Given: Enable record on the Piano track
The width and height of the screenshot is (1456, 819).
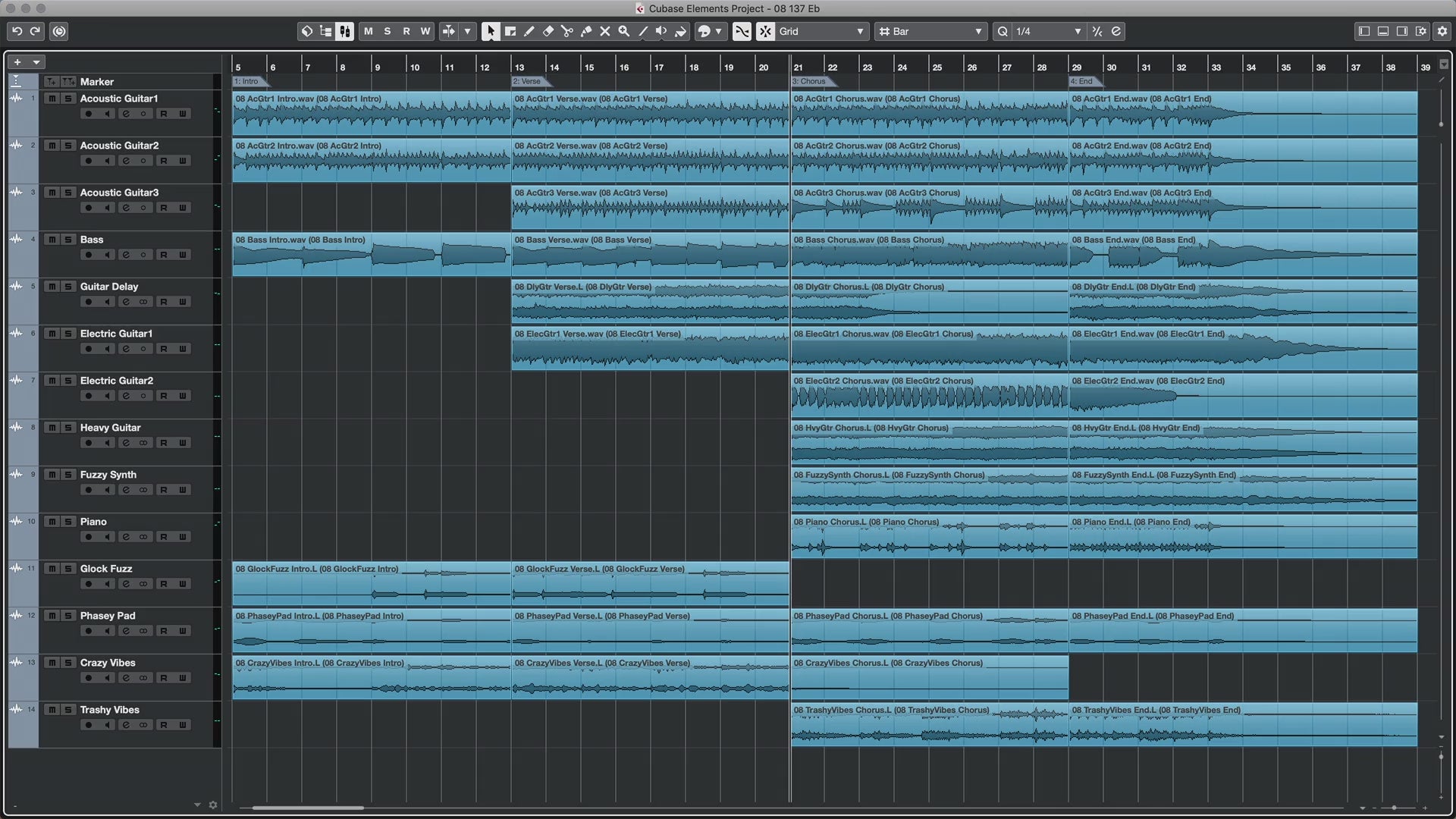Looking at the screenshot, I should pyautogui.click(x=88, y=537).
